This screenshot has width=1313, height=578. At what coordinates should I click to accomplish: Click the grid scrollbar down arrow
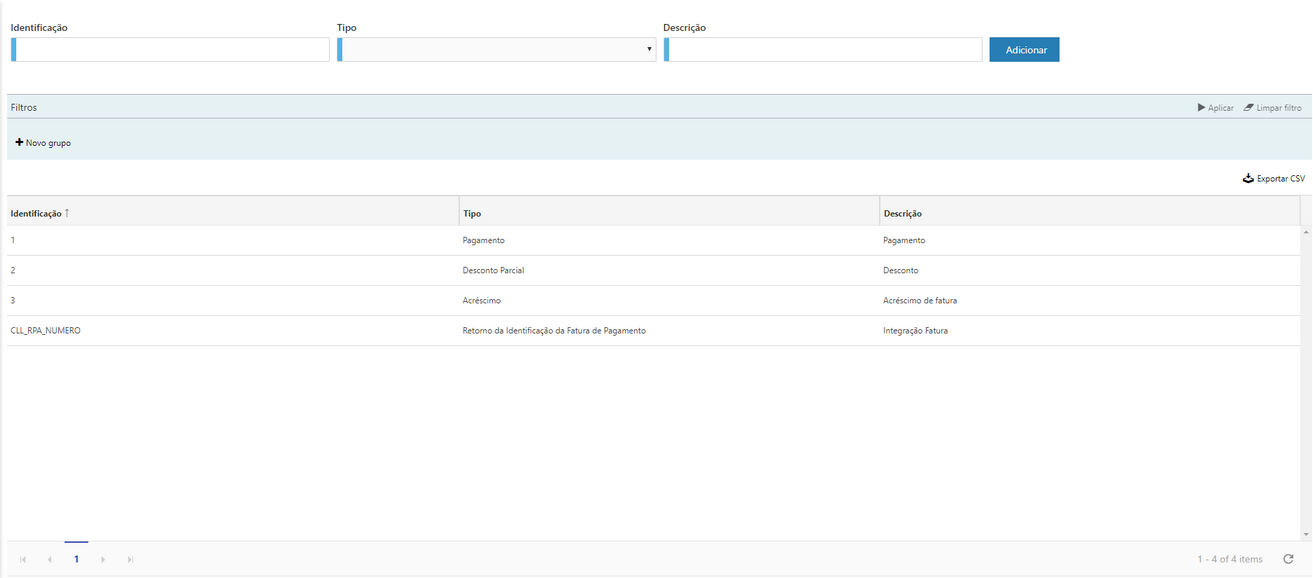pos(1306,535)
